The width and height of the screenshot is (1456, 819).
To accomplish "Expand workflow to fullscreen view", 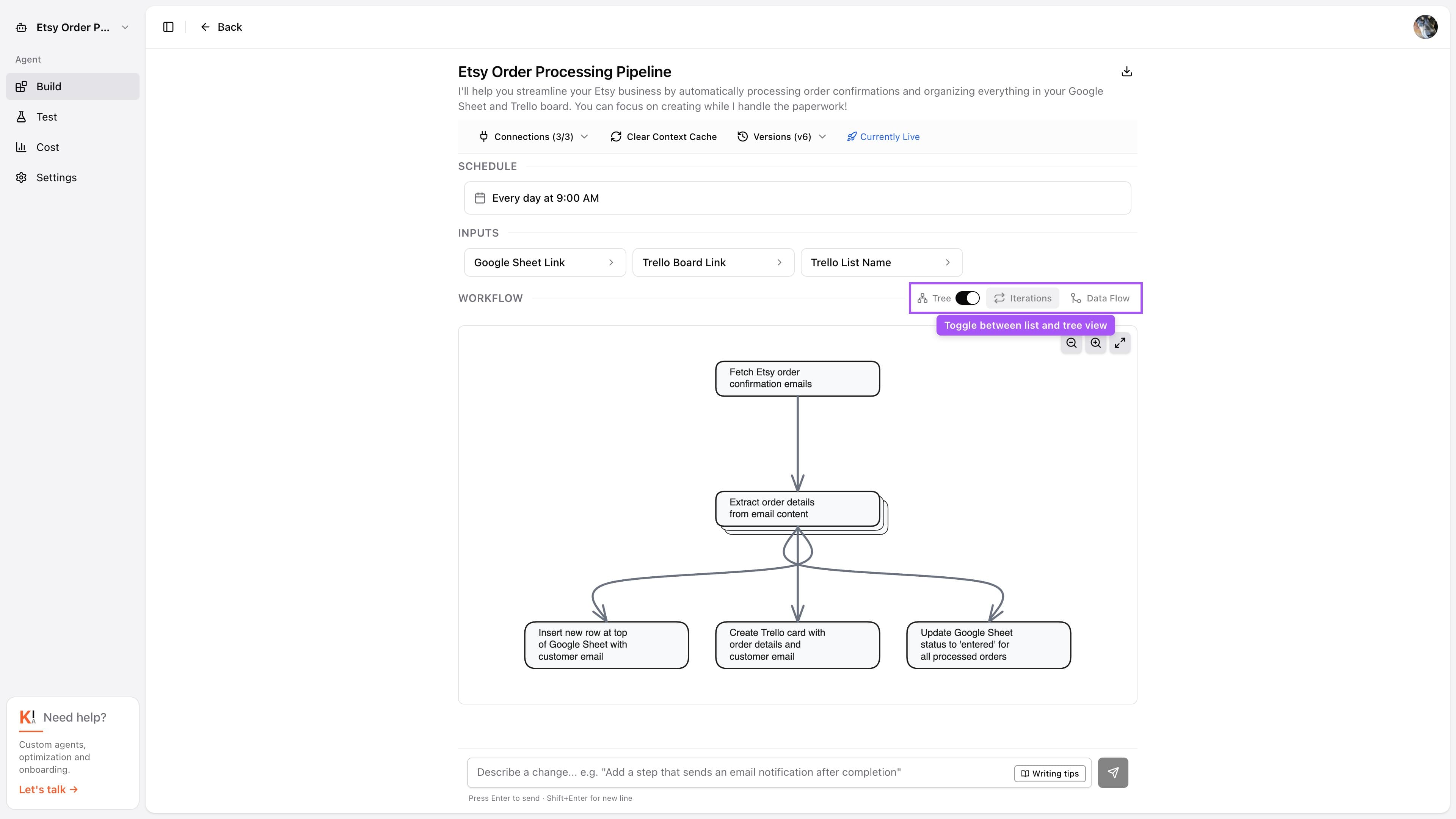I will (1120, 342).
